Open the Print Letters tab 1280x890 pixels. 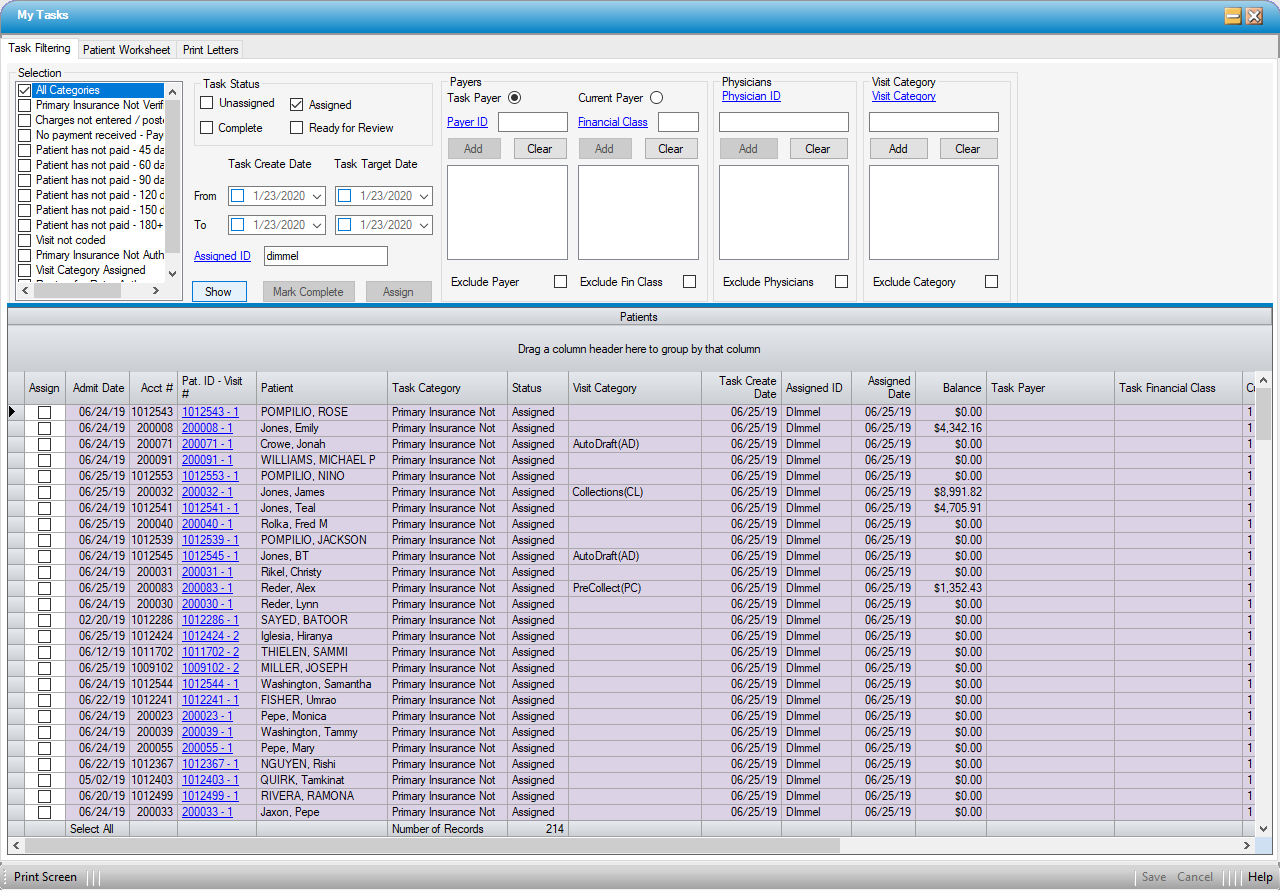(x=209, y=50)
